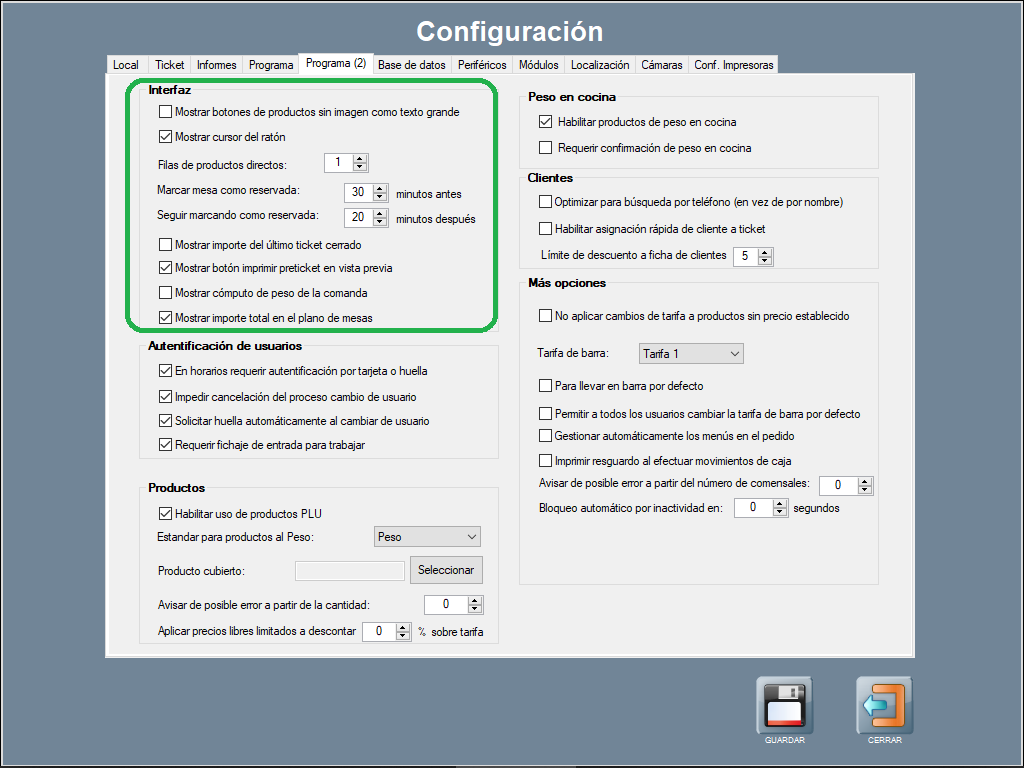This screenshot has width=1024, height=768.
Task: Uncheck Mostrar cursor del ratón
Action: tap(166, 137)
